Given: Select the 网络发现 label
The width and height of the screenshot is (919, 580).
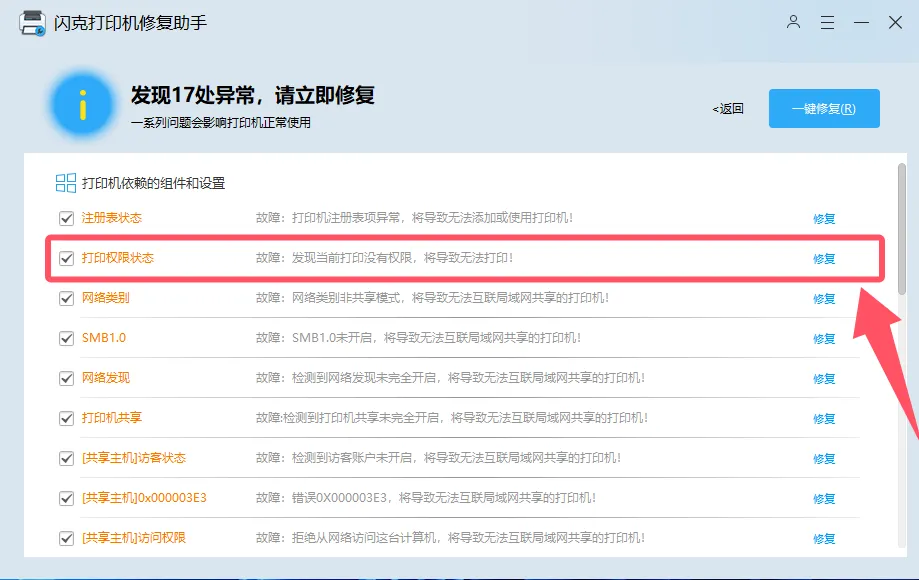Looking at the screenshot, I should point(105,378).
